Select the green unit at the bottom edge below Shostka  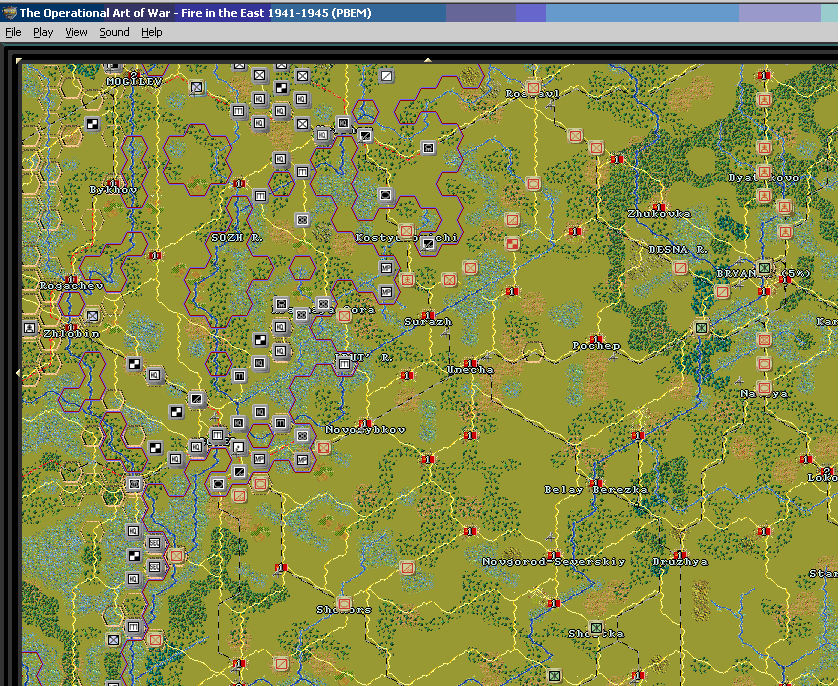554,676
